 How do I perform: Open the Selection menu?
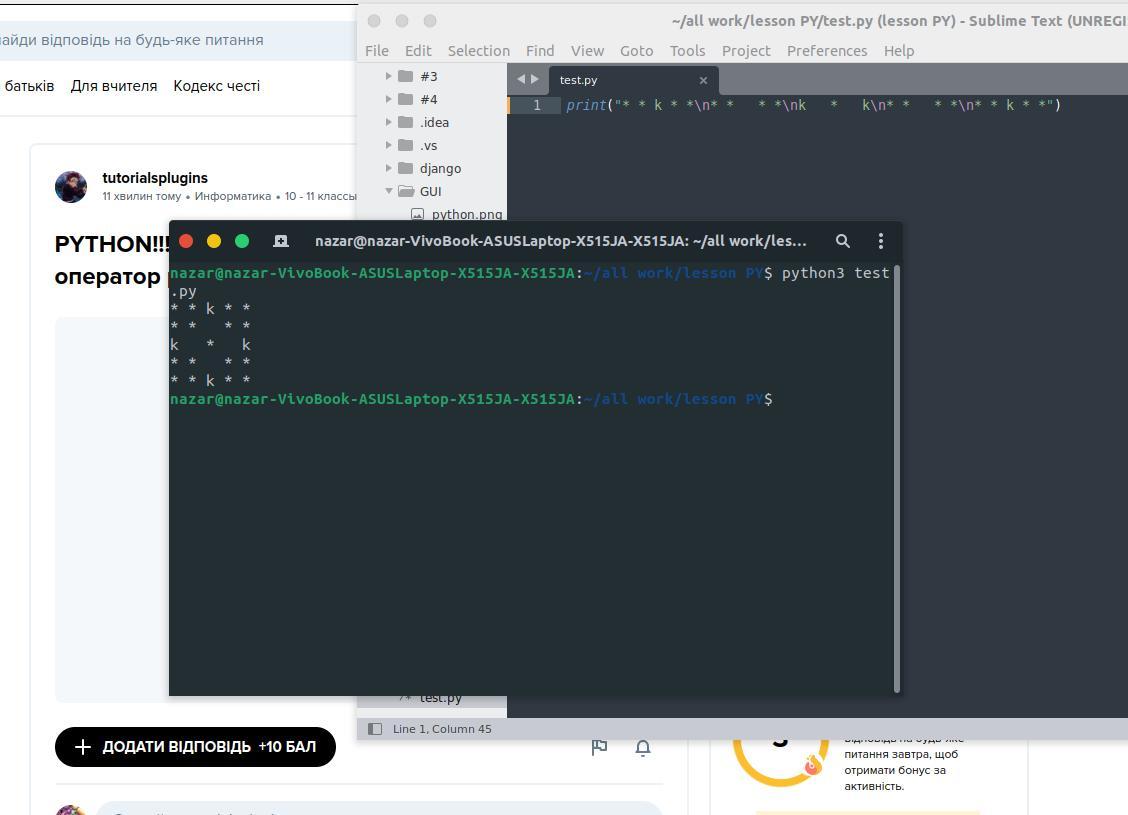[x=478, y=50]
